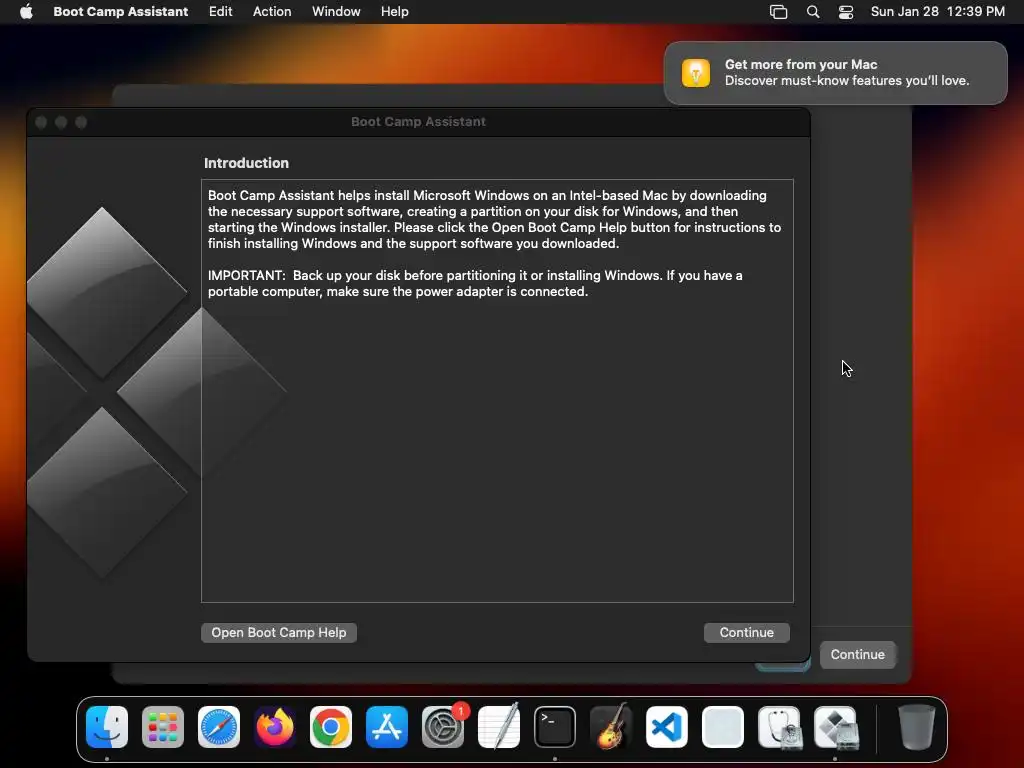Open Control Center in menu bar

click(x=846, y=12)
